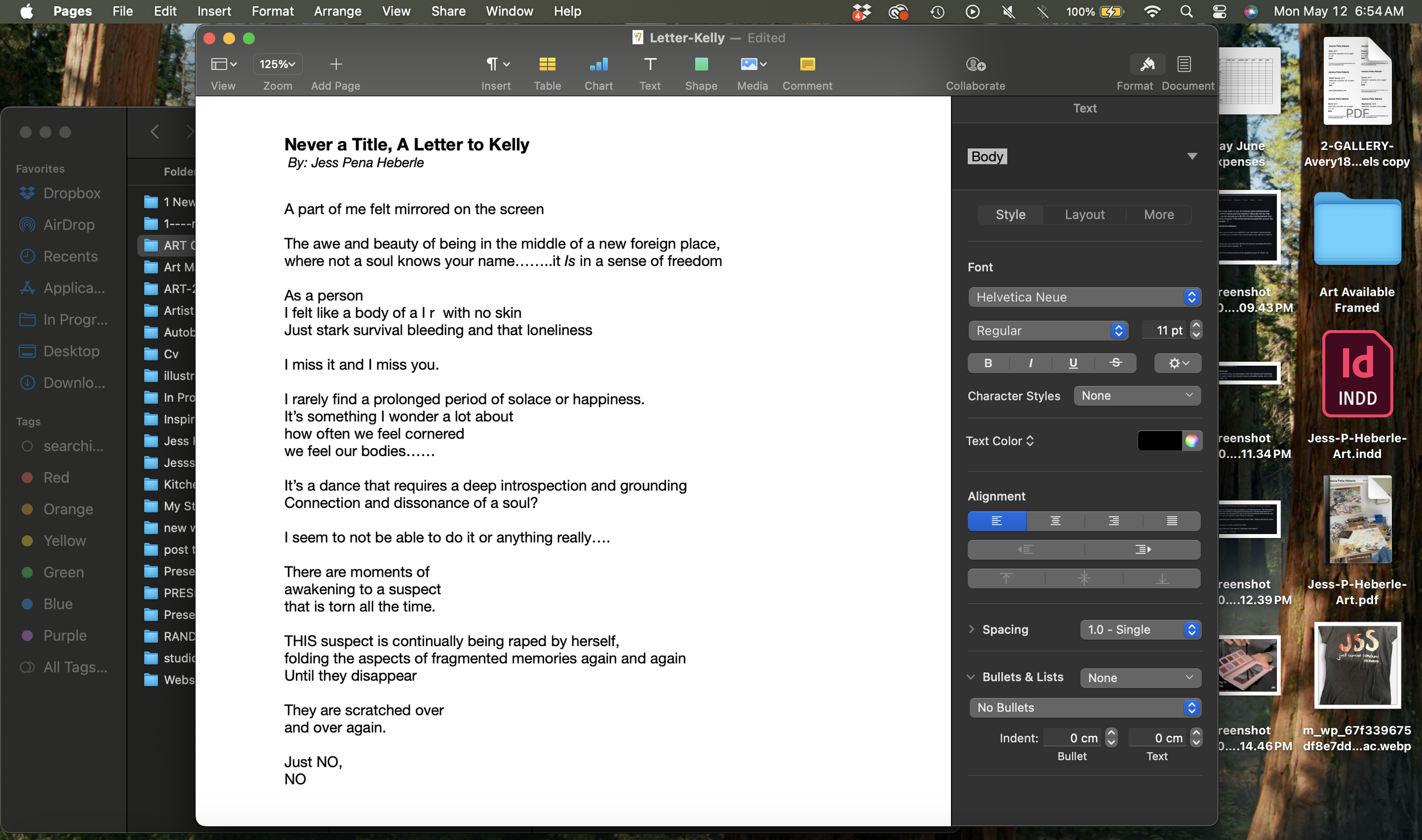Toggle bold formatting button
Screen dimensions: 1422x840
988,363
